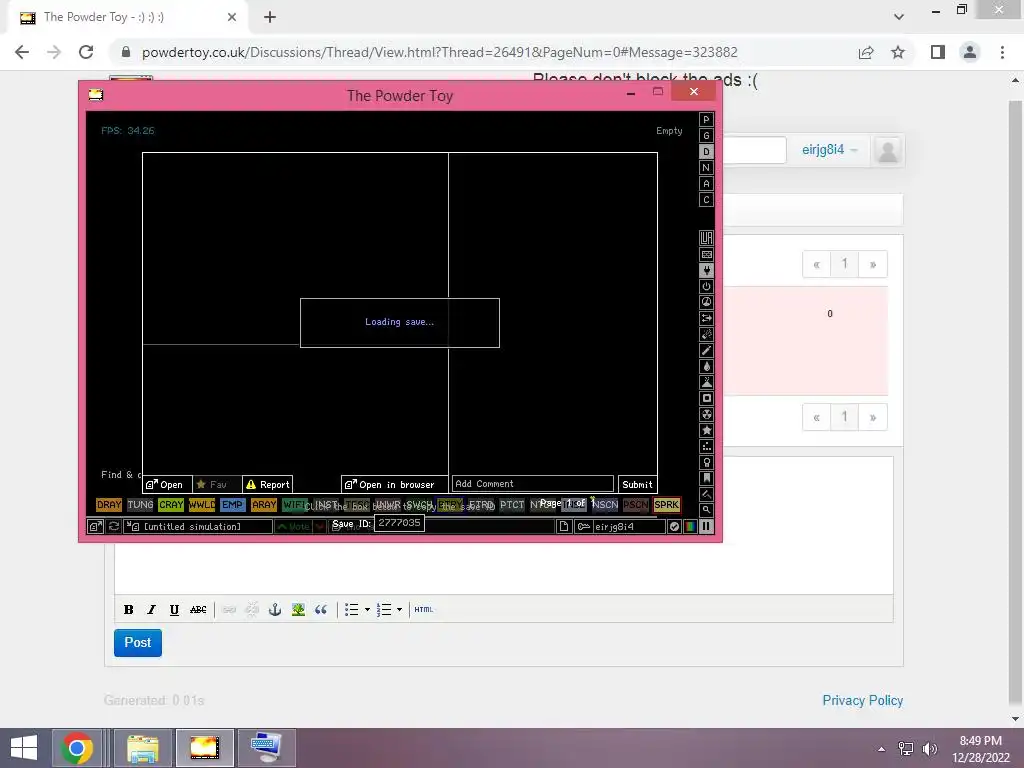Open the Liquids droplet menu section
The height and width of the screenshot is (768, 1024).
click(x=706, y=366)
